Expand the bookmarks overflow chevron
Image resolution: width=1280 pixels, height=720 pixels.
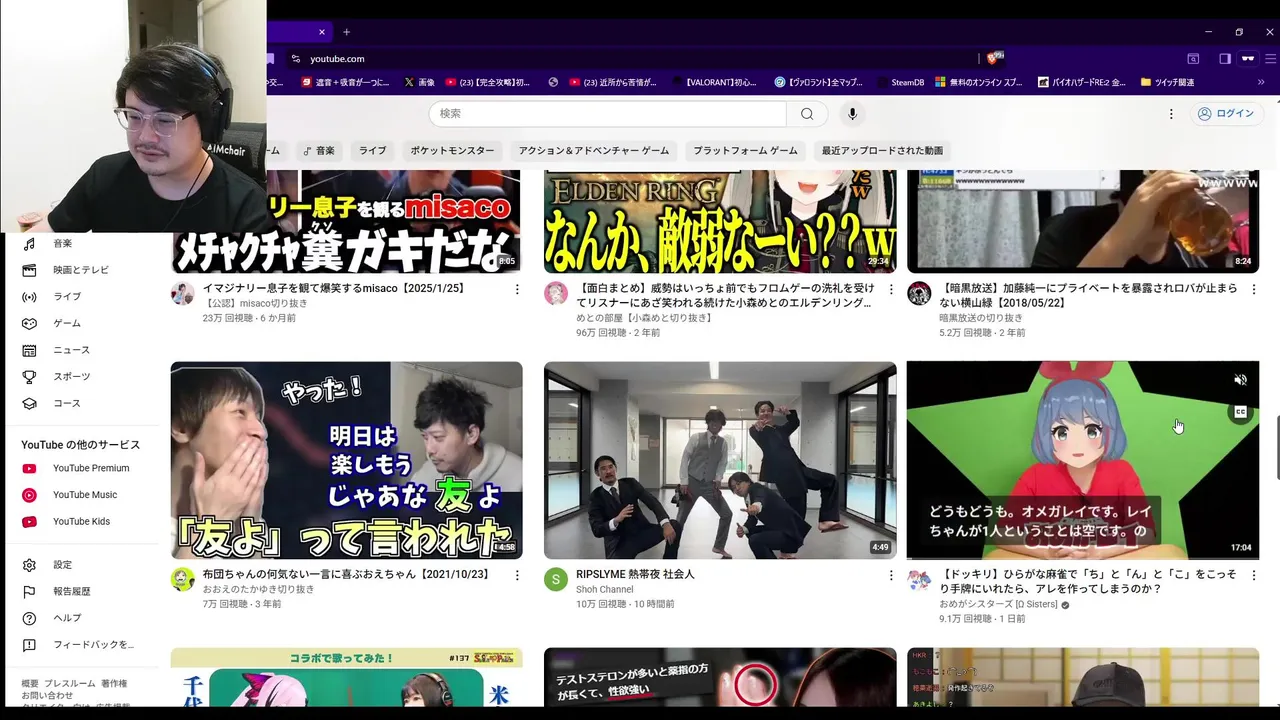(1259, 83)
